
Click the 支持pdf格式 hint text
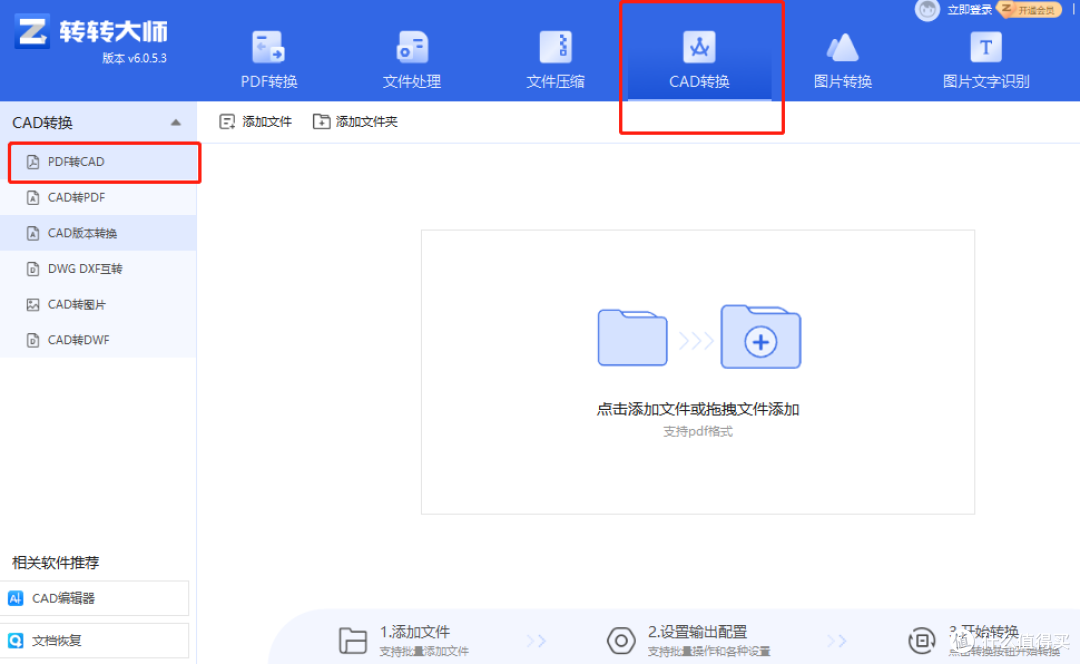(698, 432)
